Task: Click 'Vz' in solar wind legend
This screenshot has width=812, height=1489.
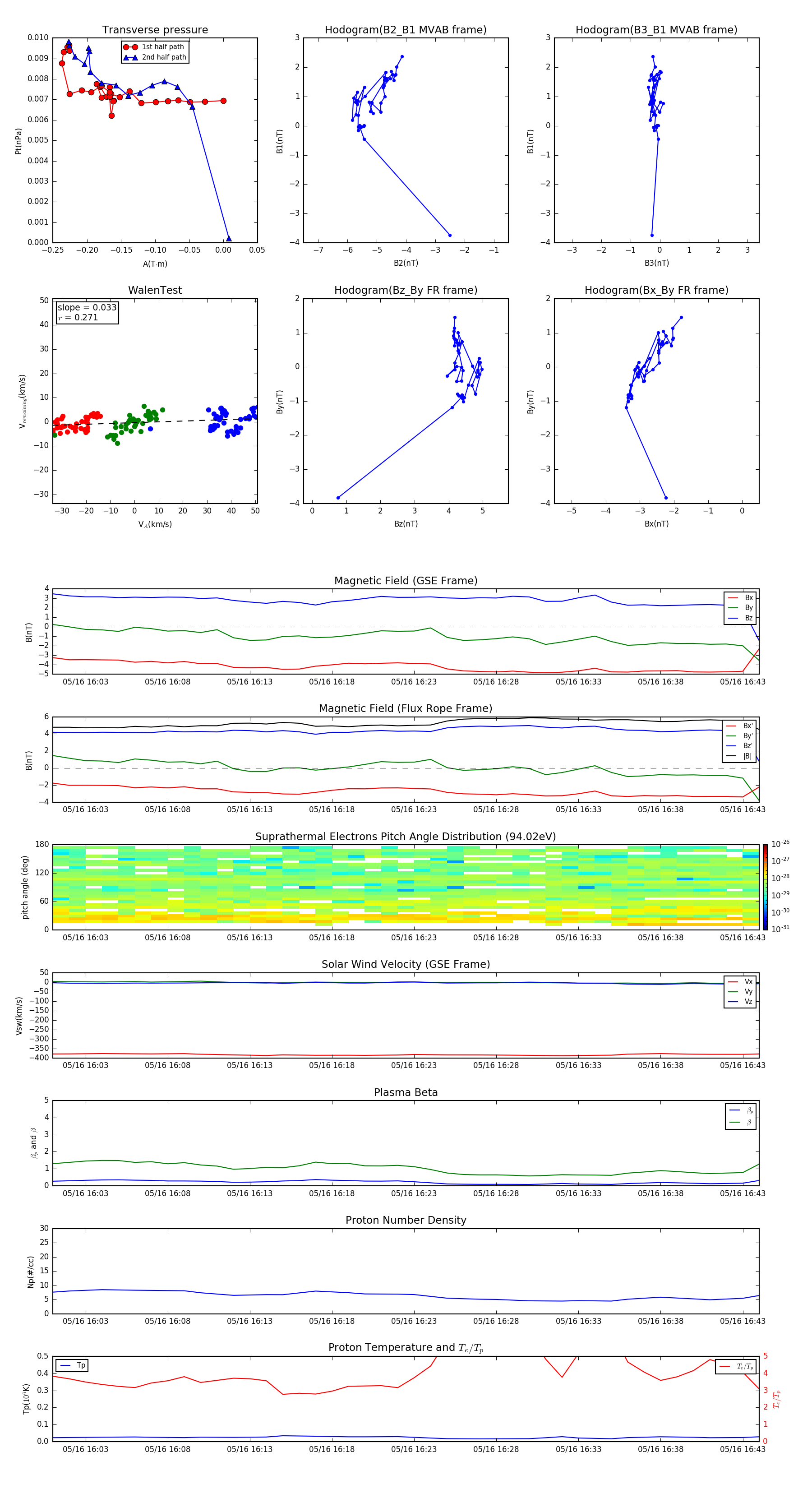Action: 741,1002
